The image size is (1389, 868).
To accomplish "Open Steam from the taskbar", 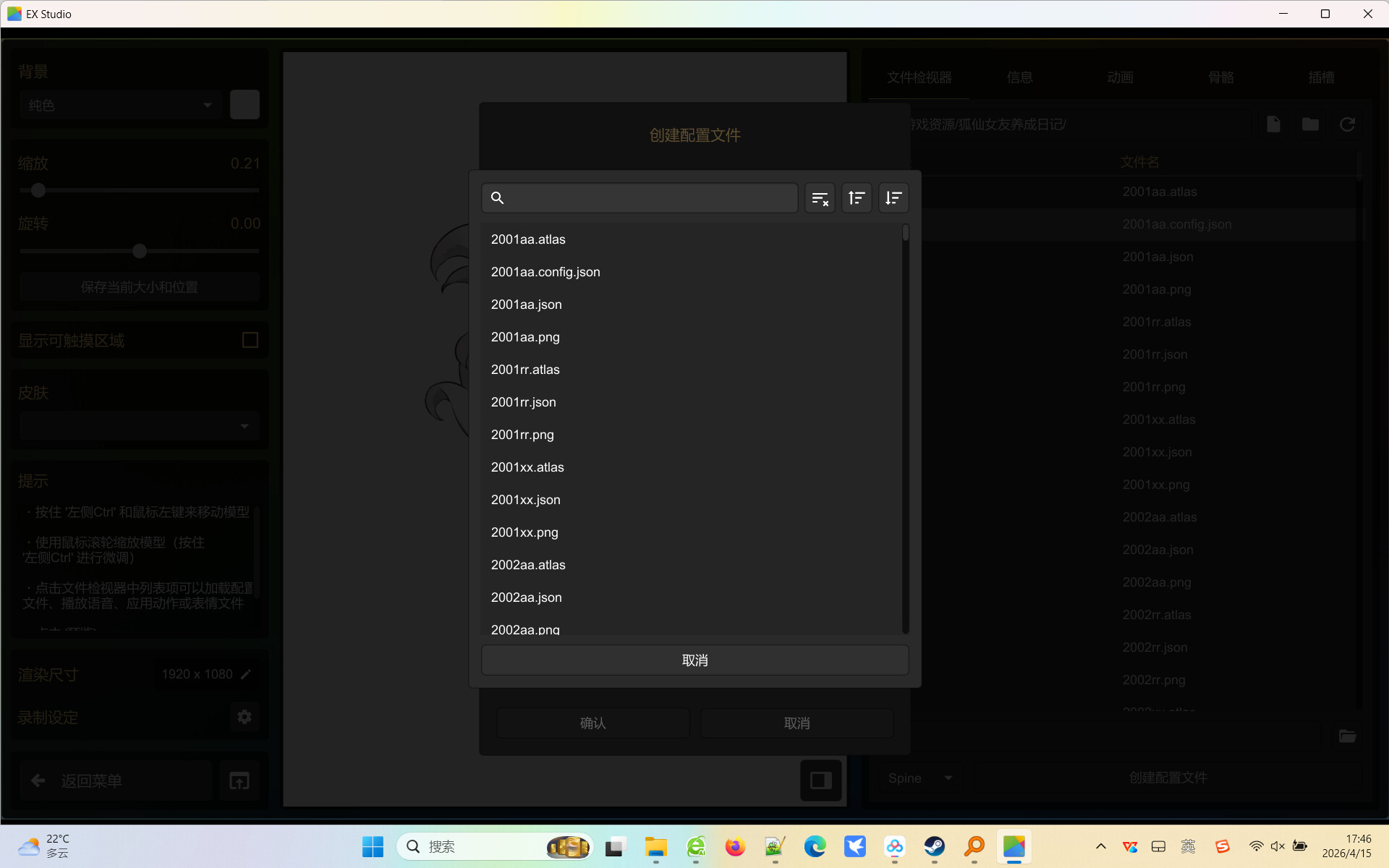I will coord(934,846).
